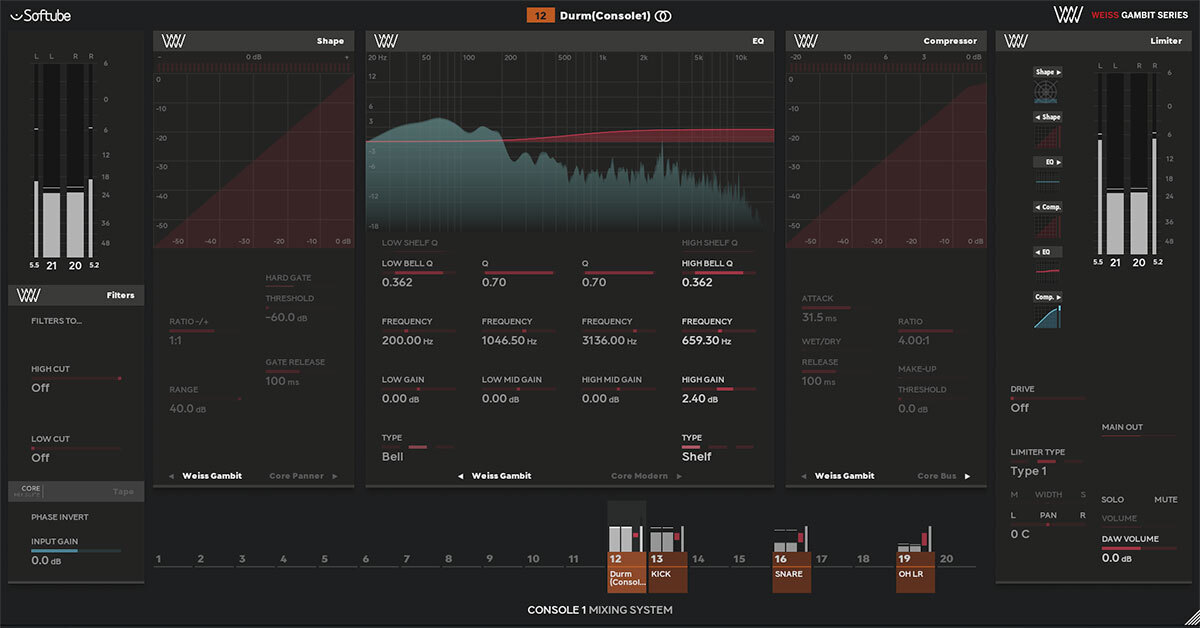1200x628 pixels.
Task: Click the Main Out label
Action: [1122, 427]
